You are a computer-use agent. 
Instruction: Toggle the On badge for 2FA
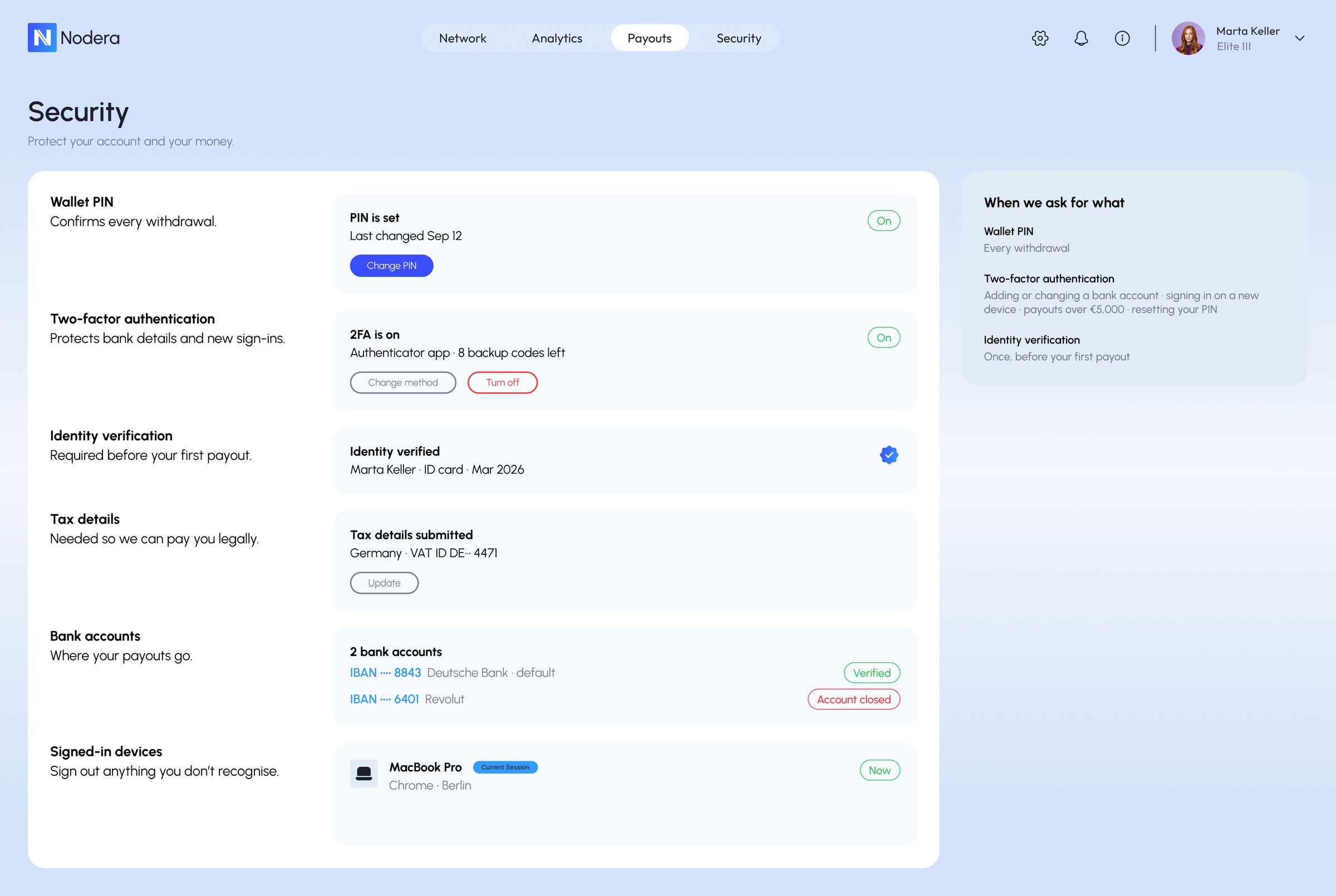pyautogui.click(x=883, y=338)
